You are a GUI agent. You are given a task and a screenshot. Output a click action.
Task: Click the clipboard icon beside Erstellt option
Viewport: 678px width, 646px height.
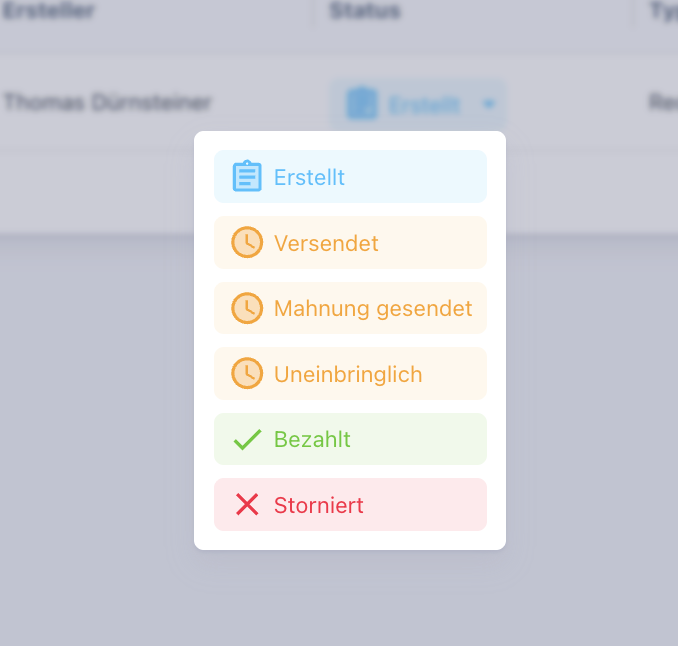click(x=247, y=177)
